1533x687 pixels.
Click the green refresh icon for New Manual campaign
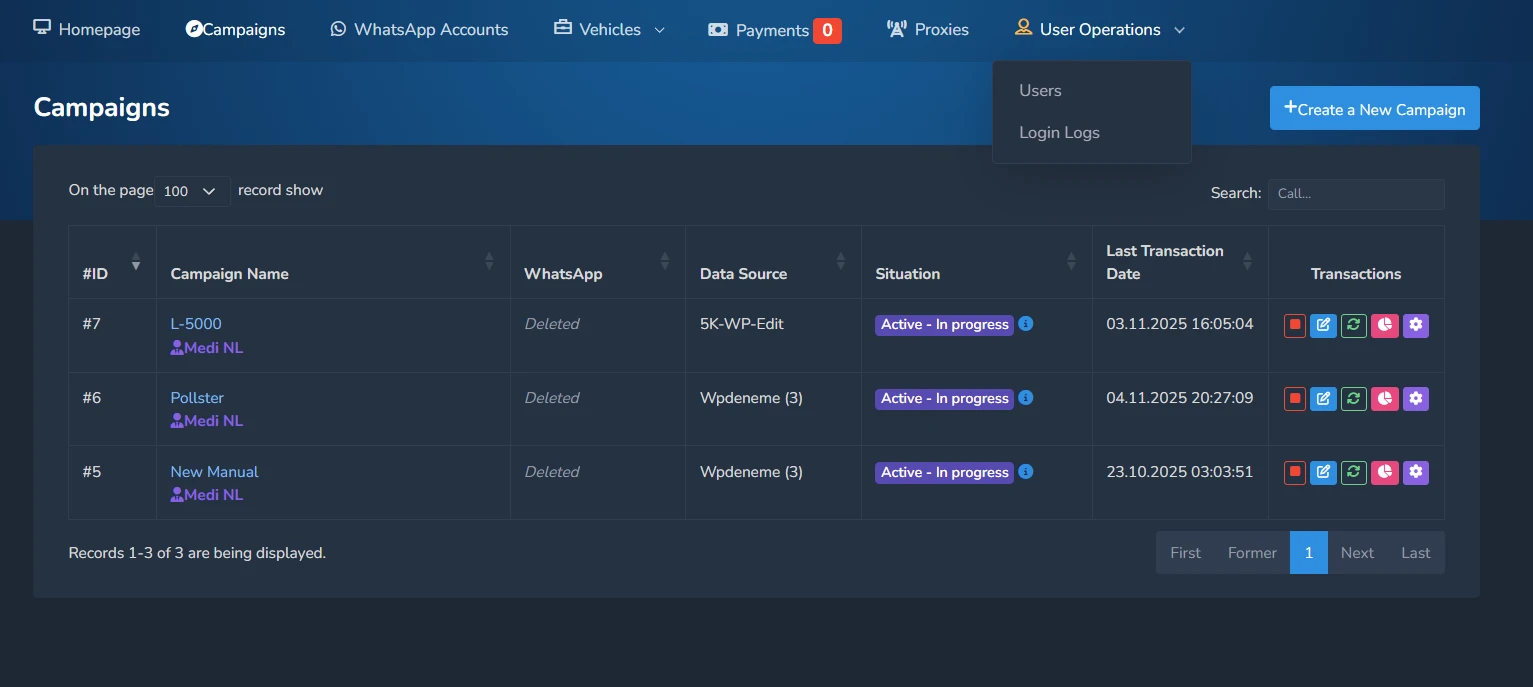(x=1353, y=472)
